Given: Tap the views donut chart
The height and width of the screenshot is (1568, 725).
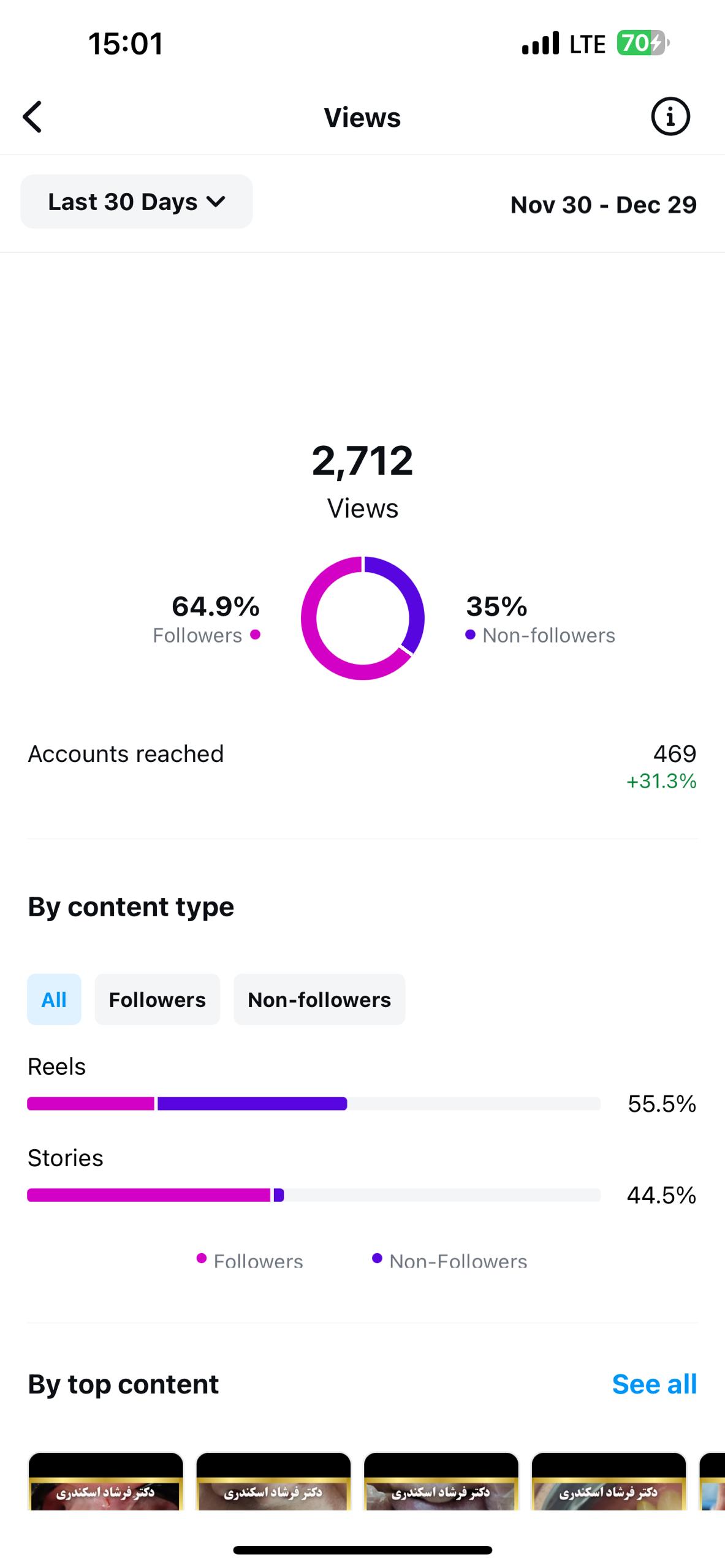Looking at the screenshot, I should coord(362,618).
